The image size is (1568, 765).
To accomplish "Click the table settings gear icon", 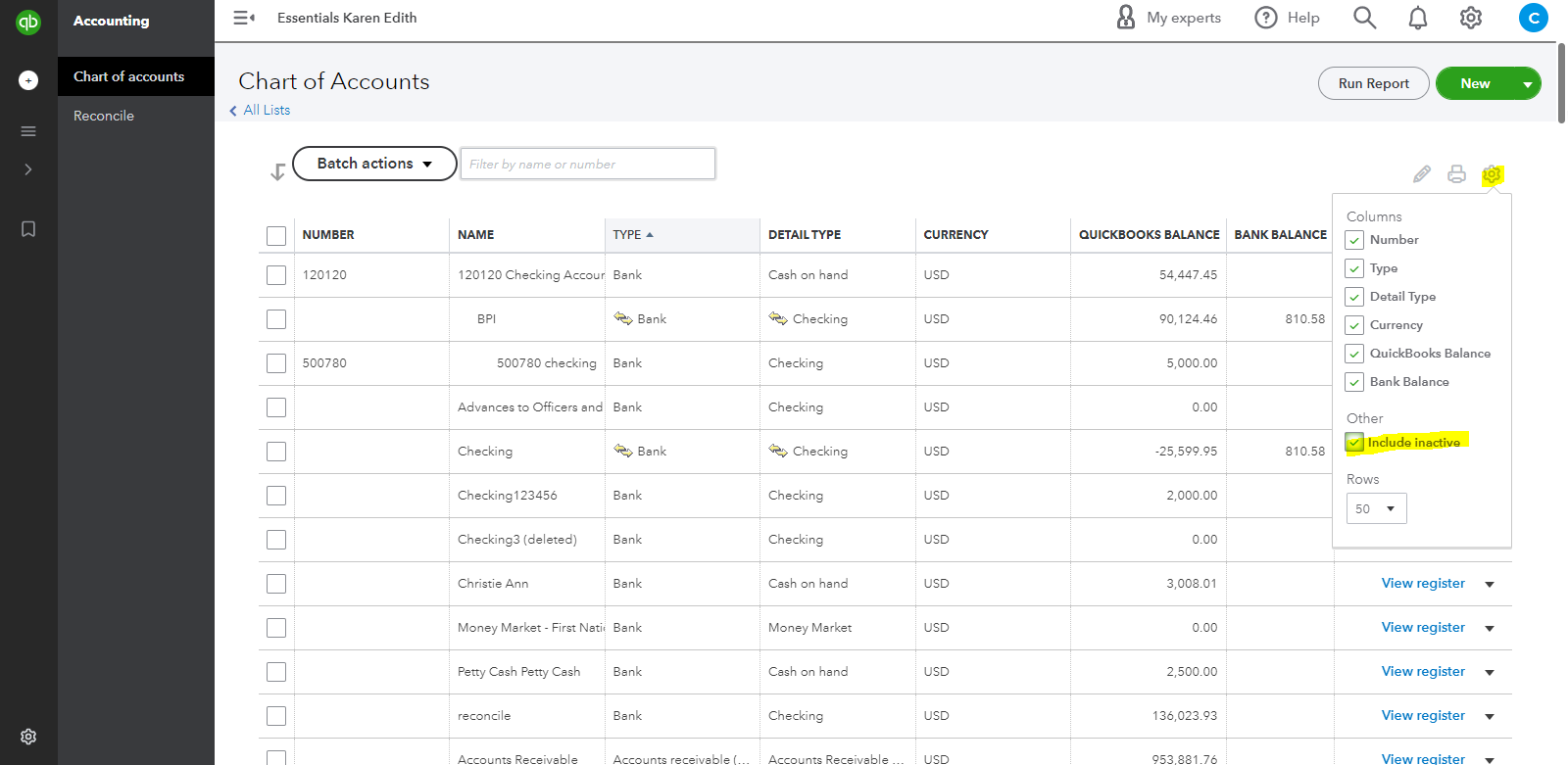I will (x=1492, y=174).
